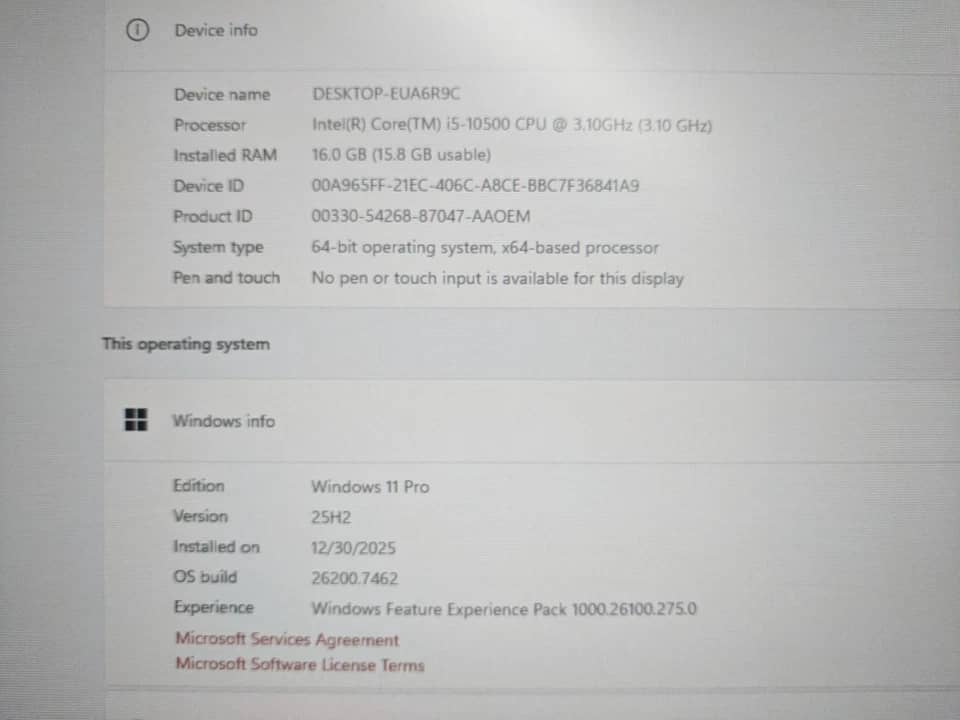Select the Device ID value 00A965FF-21EC
Viewport: 960px width, 720px height.
coord(475,186)
